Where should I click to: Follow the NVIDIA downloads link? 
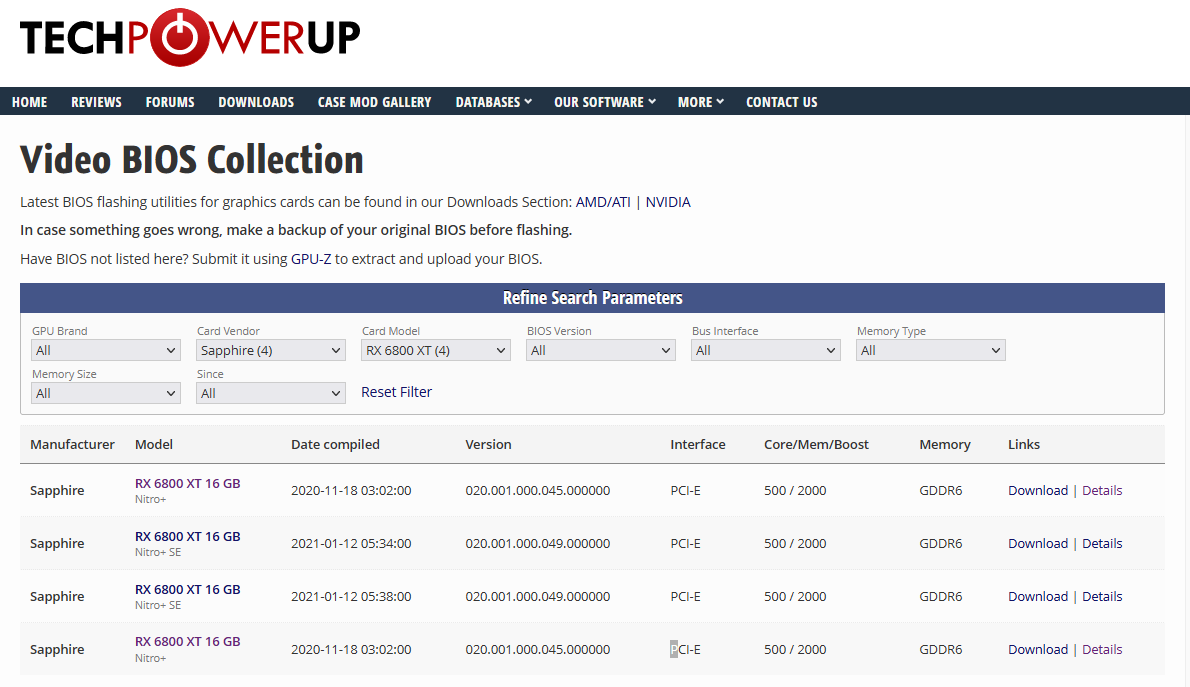(x=668, y=202)
